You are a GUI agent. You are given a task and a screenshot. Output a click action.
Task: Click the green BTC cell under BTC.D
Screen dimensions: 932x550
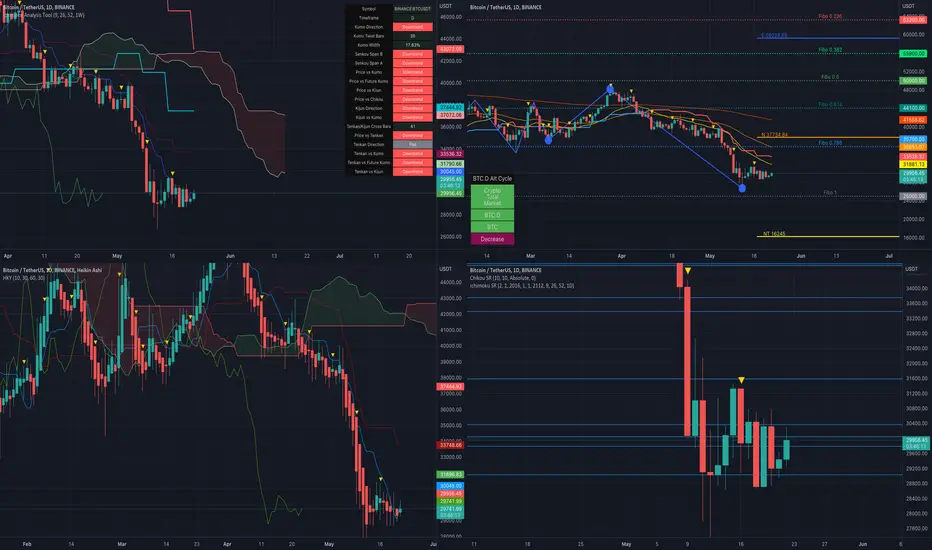[x=492, y=227]
